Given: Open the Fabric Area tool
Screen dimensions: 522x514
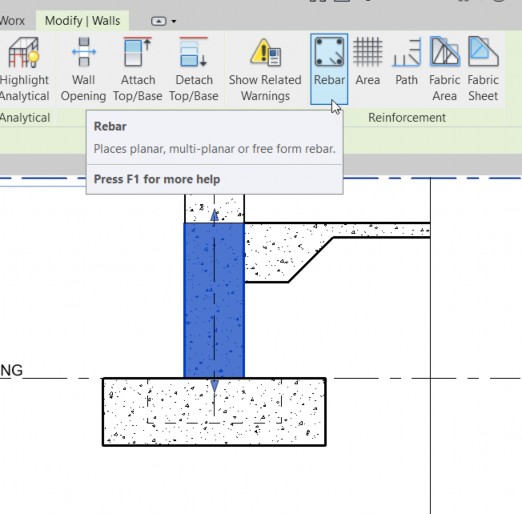Looking at the screenshot, I should point(444,69).
